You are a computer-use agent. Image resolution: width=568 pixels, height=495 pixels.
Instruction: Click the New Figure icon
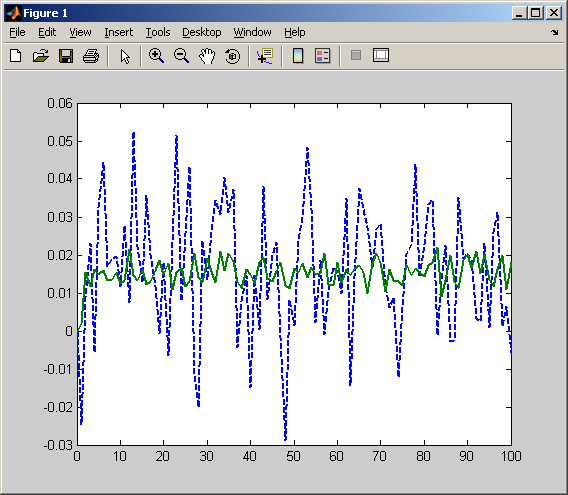(16, 56)
